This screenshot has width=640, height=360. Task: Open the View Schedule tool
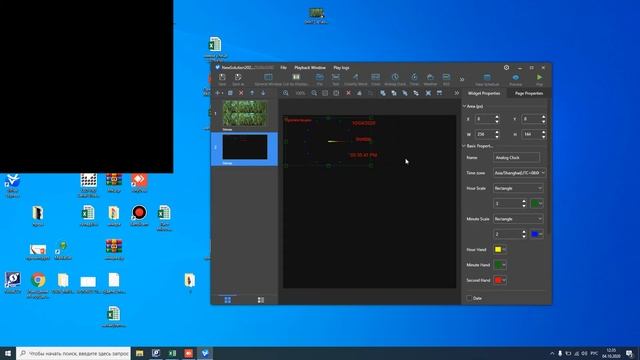point(487,79)
